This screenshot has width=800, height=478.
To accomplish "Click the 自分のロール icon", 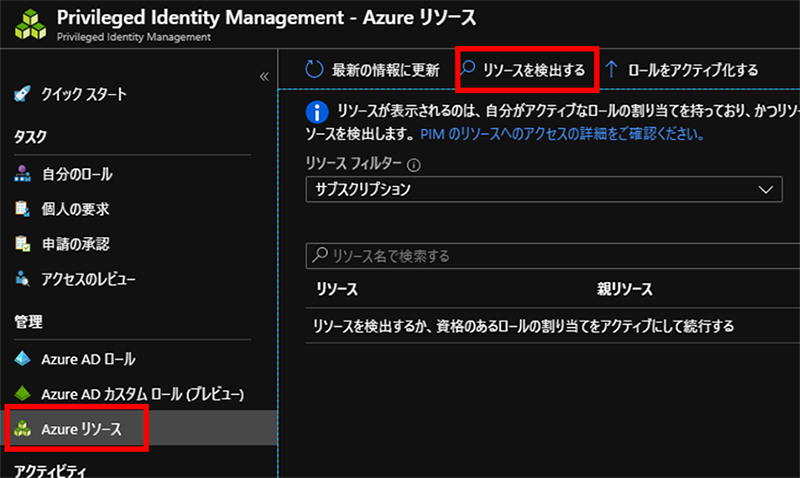I will pyautogui.click(x=22, y=174).
